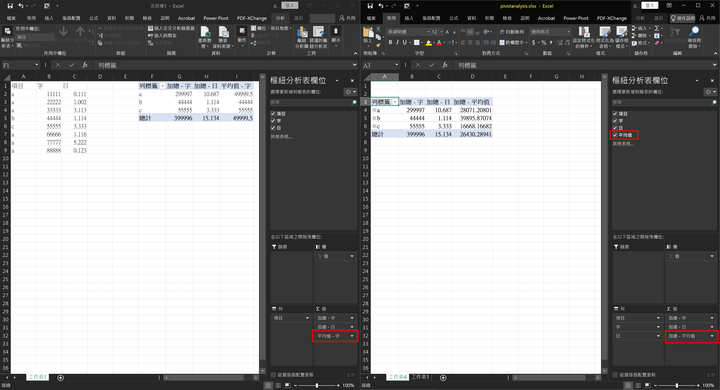The height and width of the screenshot is (390, 720).
Task: Enable defer layout update in left pane
Action: click(273, 375)
